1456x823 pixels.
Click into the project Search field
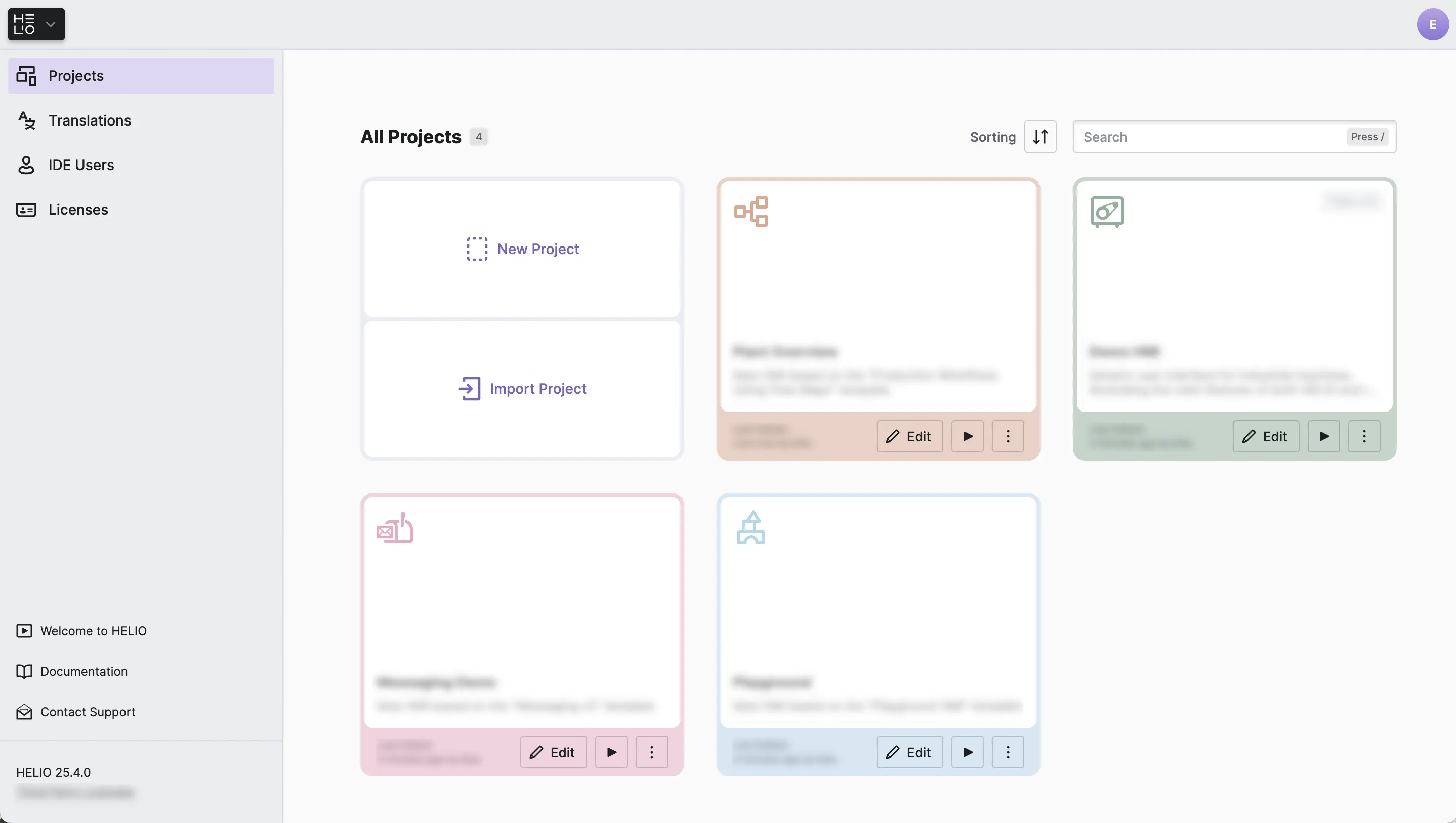[x=1210, y=137]
